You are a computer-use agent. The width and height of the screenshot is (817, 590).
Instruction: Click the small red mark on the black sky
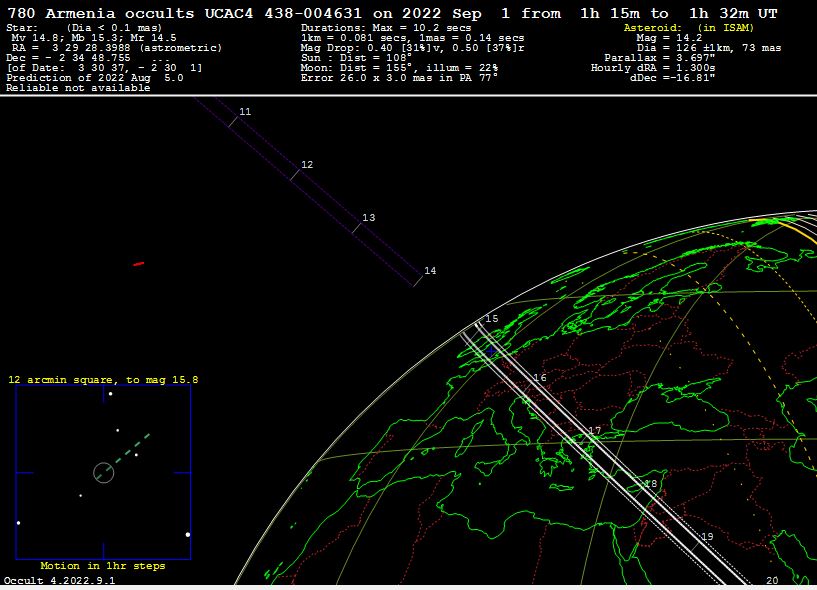point(138,264)
